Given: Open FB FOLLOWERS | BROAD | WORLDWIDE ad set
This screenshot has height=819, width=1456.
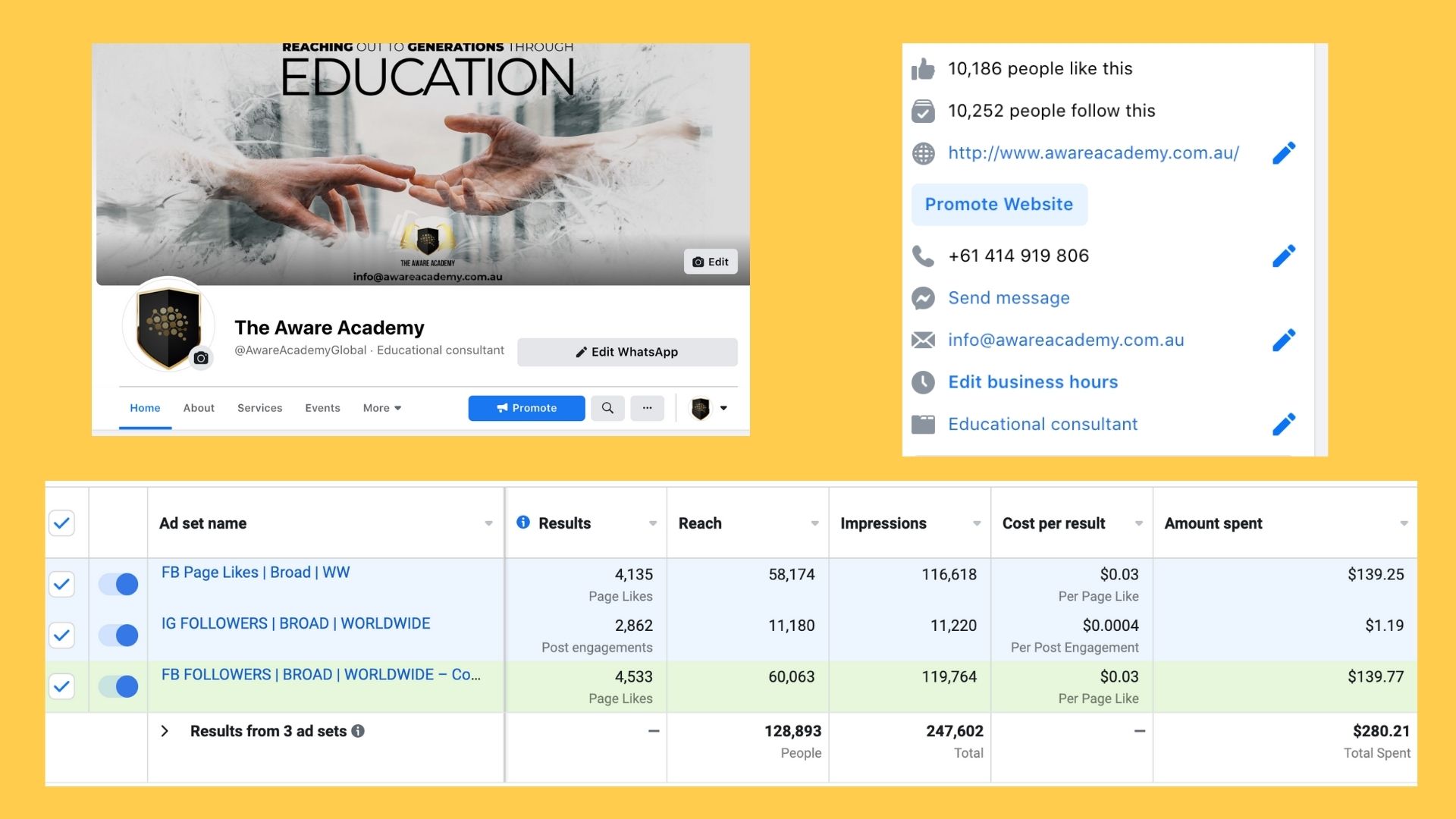Looking at the screenshot, I should click(x=321, y=675).
